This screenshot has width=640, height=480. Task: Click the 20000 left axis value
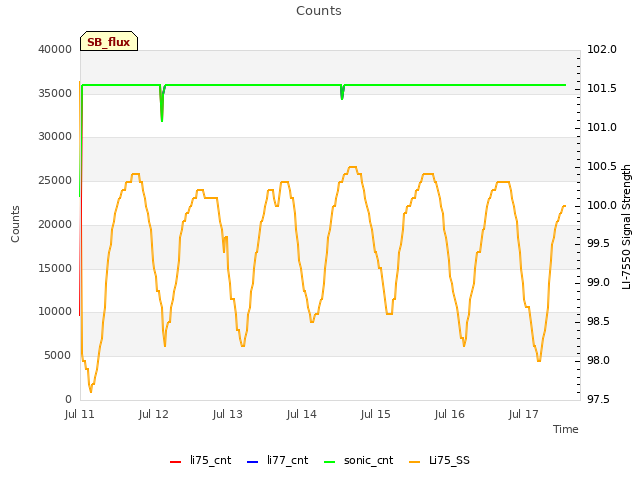tap(55, 224)
